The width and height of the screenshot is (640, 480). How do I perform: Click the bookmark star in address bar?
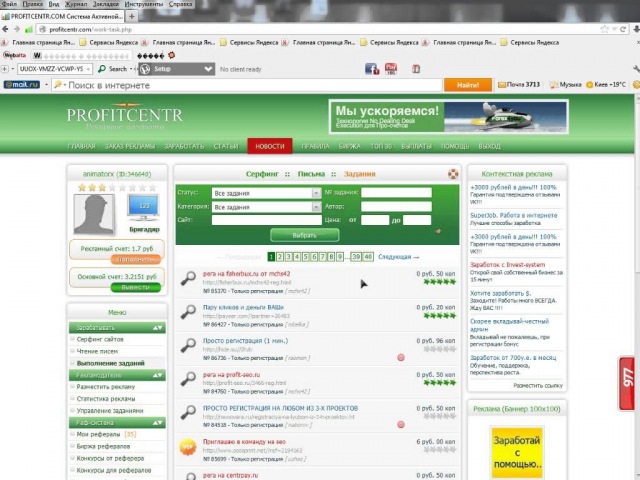coord(604,29)
